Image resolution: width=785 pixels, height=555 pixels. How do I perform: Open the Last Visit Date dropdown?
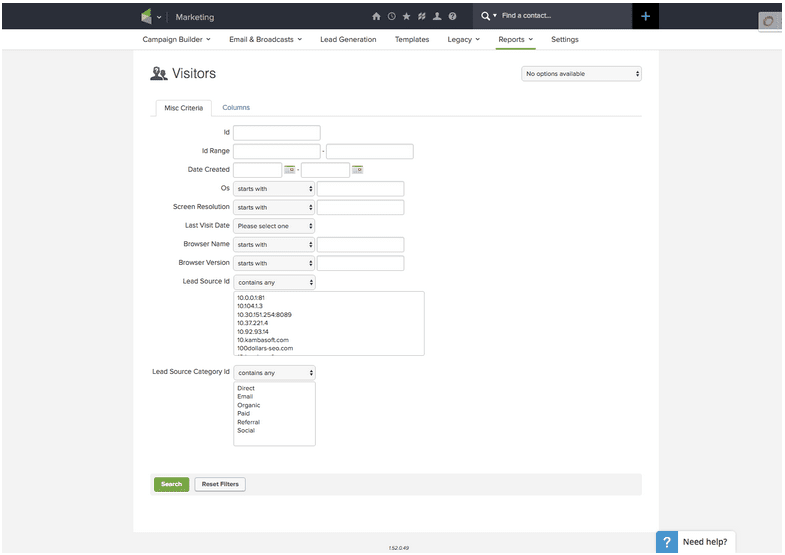[275, 226]
